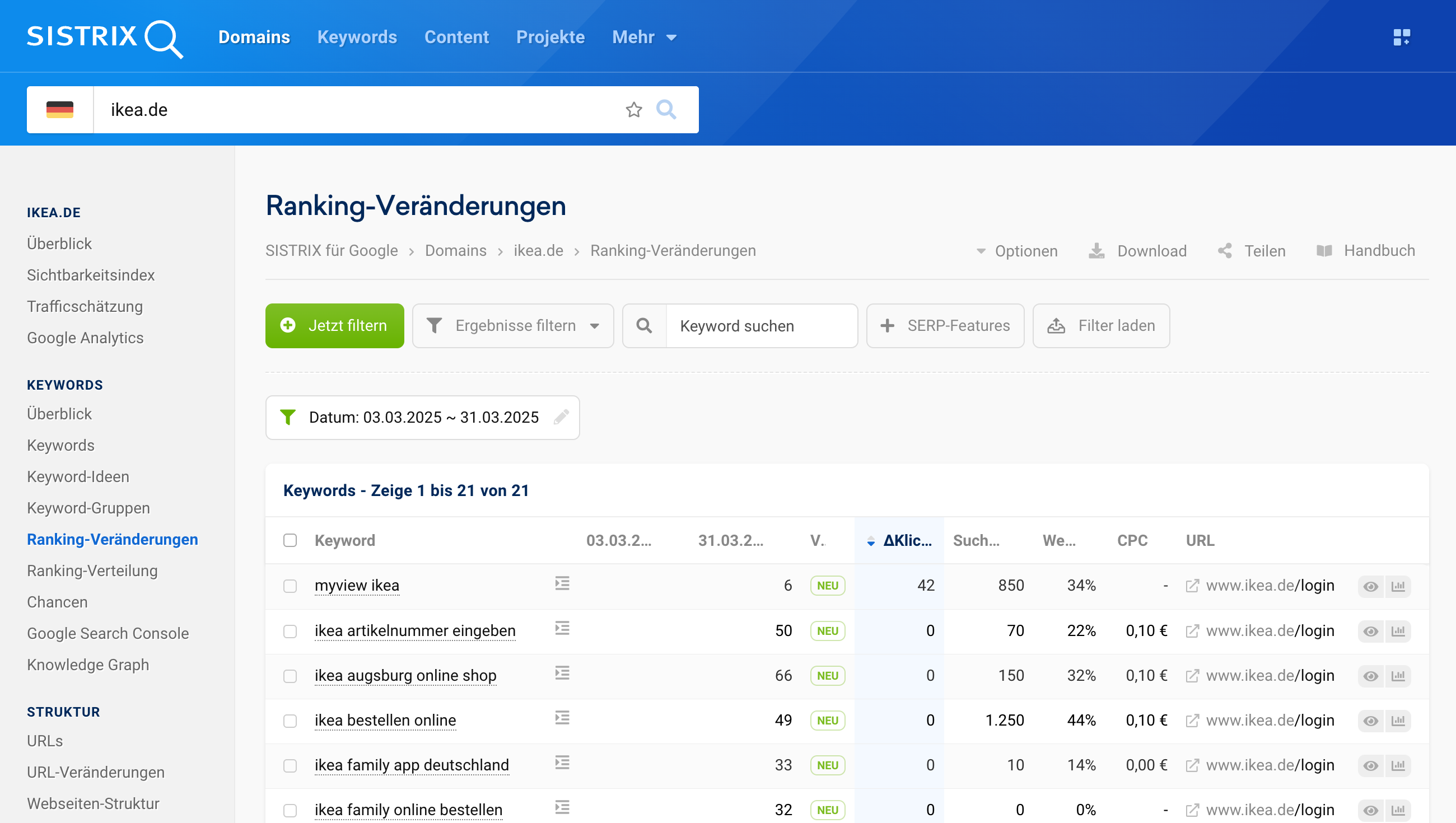Switch to the Keywords top navigation tab
1456x823 pixels.
(x=357, y=38)
